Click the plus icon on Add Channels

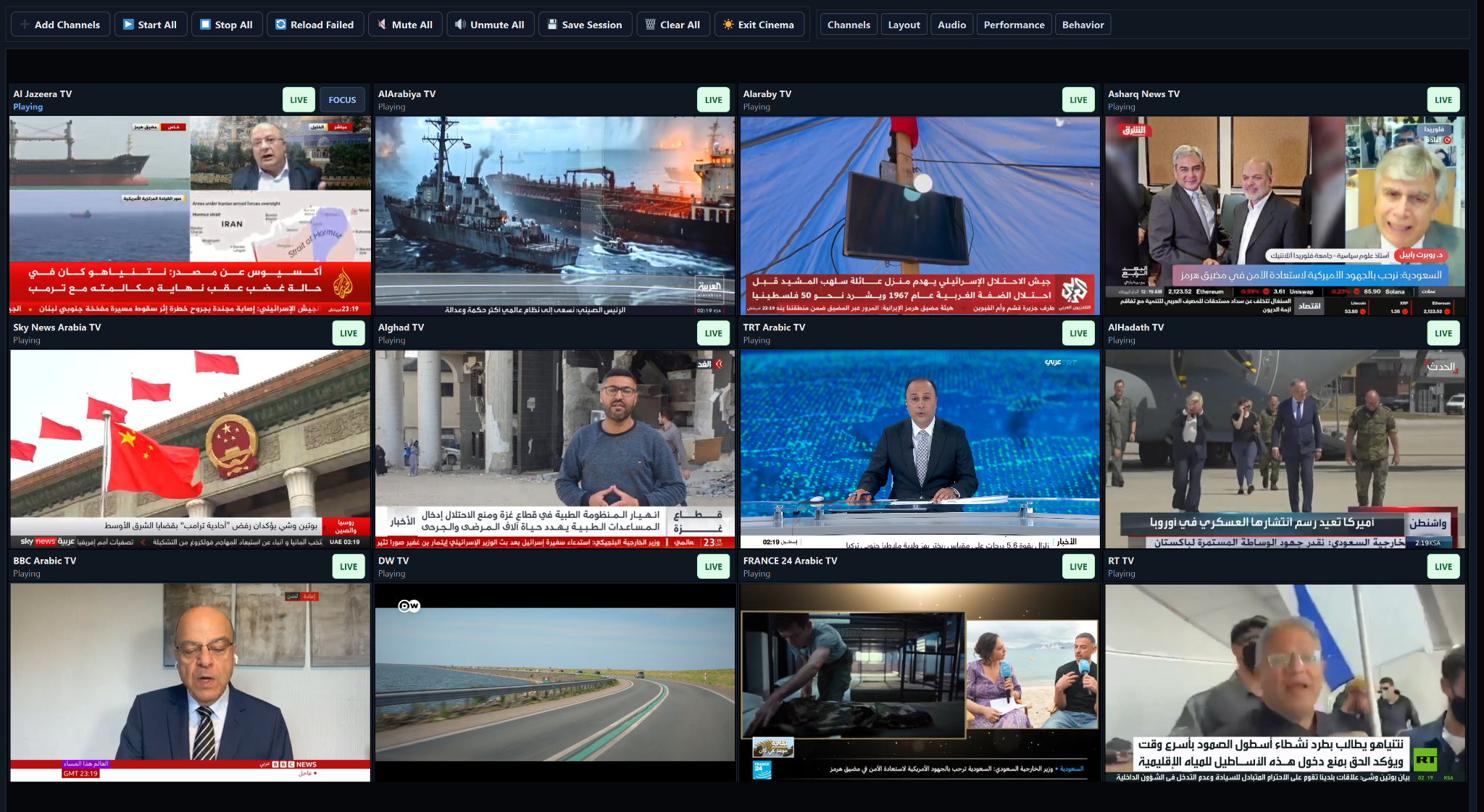click(x=25, y=25)
